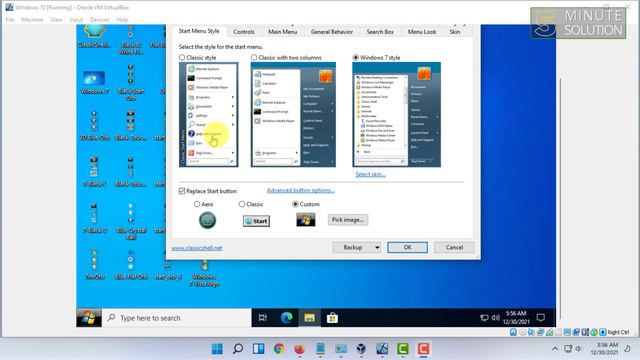Click the Pick image... button

pos(348,220)
